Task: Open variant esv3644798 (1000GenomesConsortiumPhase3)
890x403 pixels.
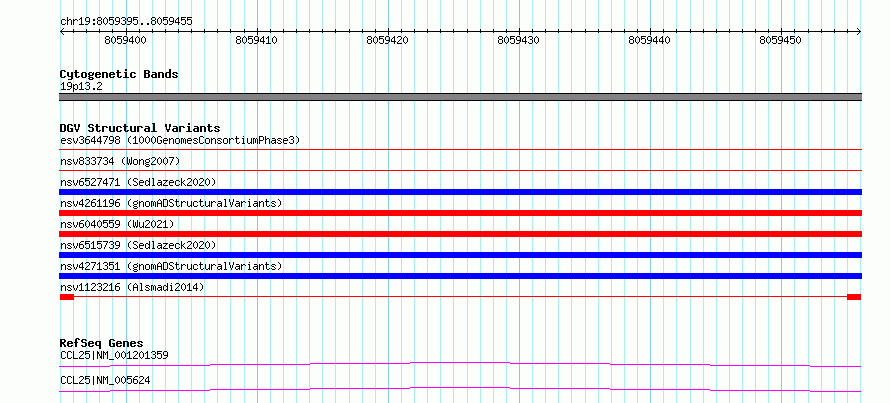Action: point(180,140)
